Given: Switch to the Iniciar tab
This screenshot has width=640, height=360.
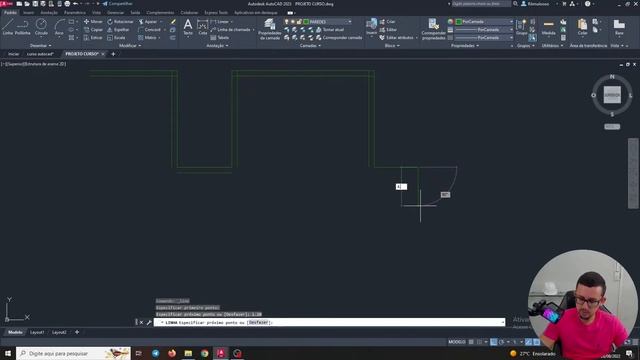Looking at the screenshot, I should click(13, 54).
